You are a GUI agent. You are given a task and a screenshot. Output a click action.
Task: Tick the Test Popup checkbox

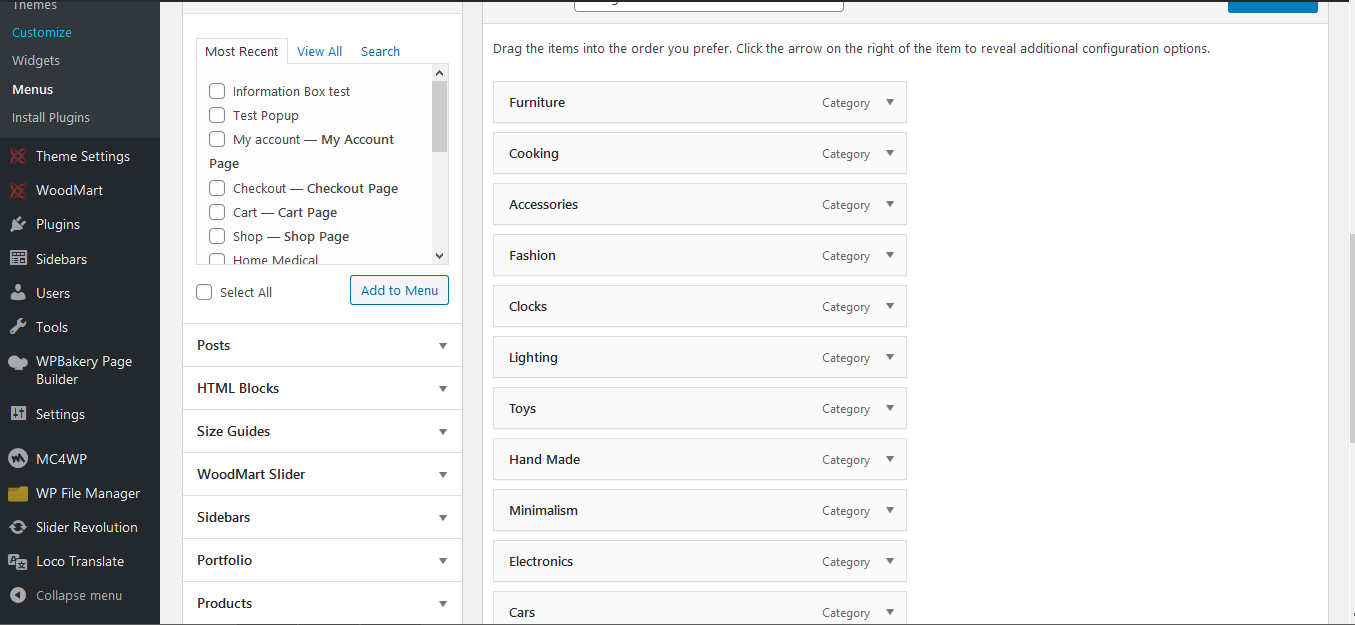217,115
